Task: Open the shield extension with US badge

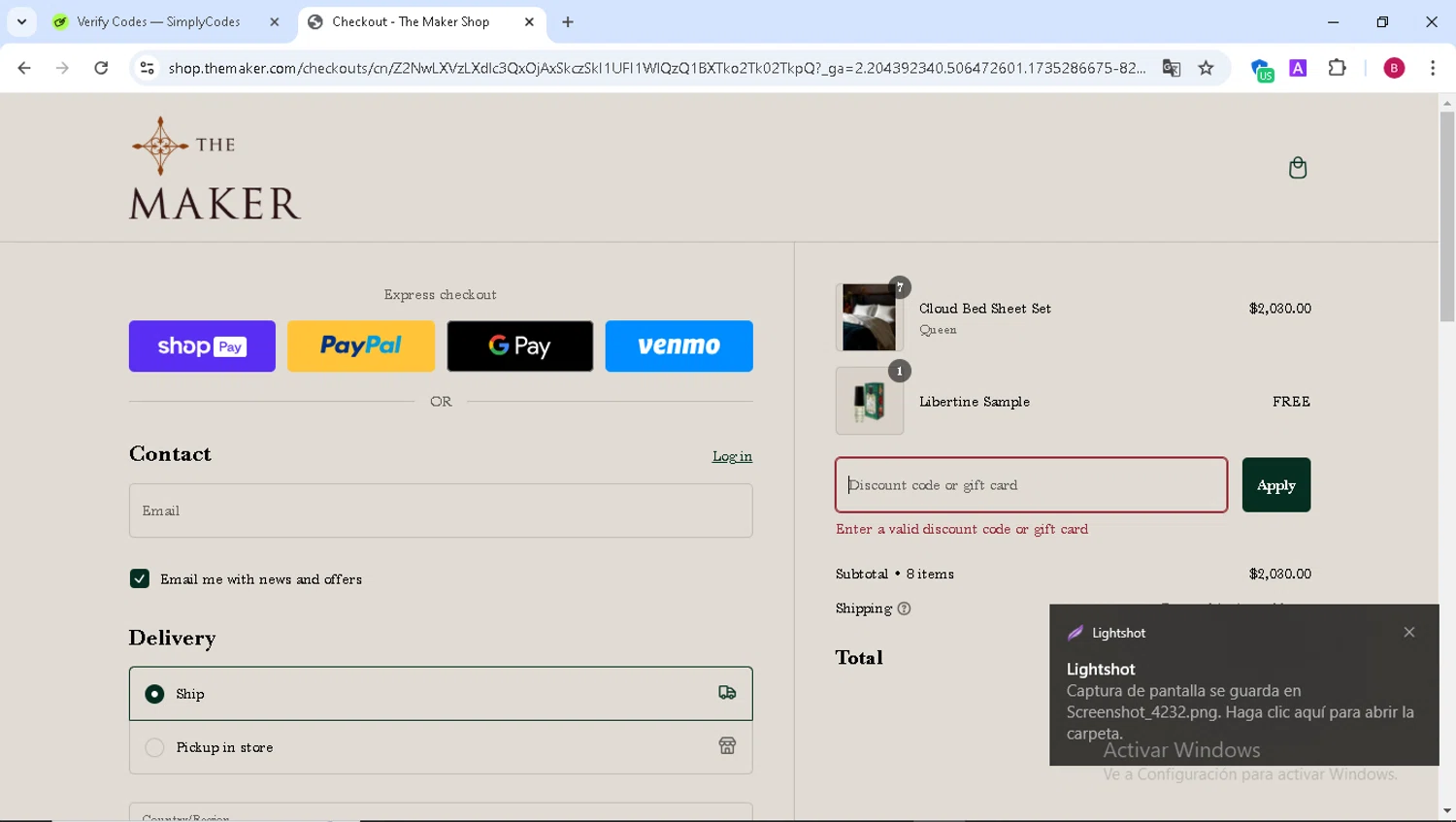Action: click(x=1261, y=69)
